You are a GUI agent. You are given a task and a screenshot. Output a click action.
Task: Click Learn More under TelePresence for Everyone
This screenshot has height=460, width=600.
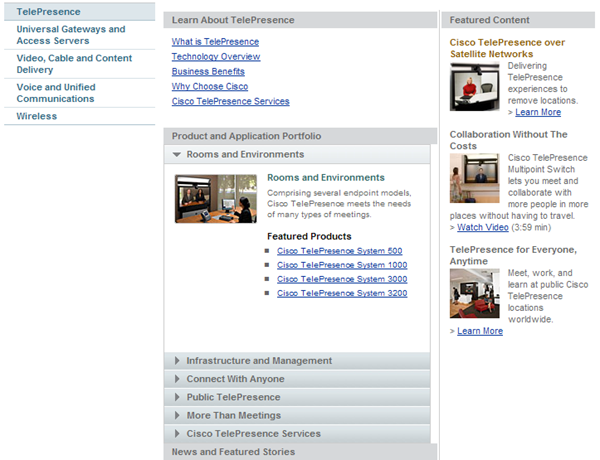point(480,331)
